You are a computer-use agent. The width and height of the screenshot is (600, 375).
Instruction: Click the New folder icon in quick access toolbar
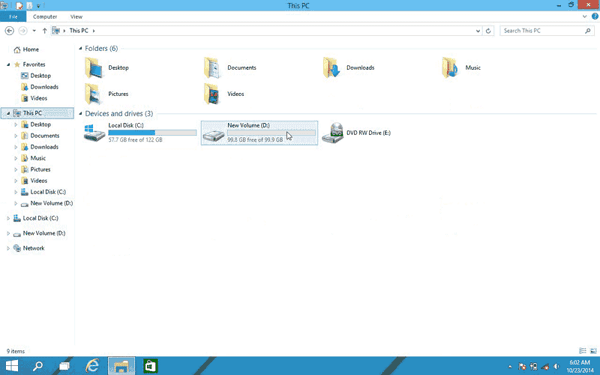click(29, 5)
